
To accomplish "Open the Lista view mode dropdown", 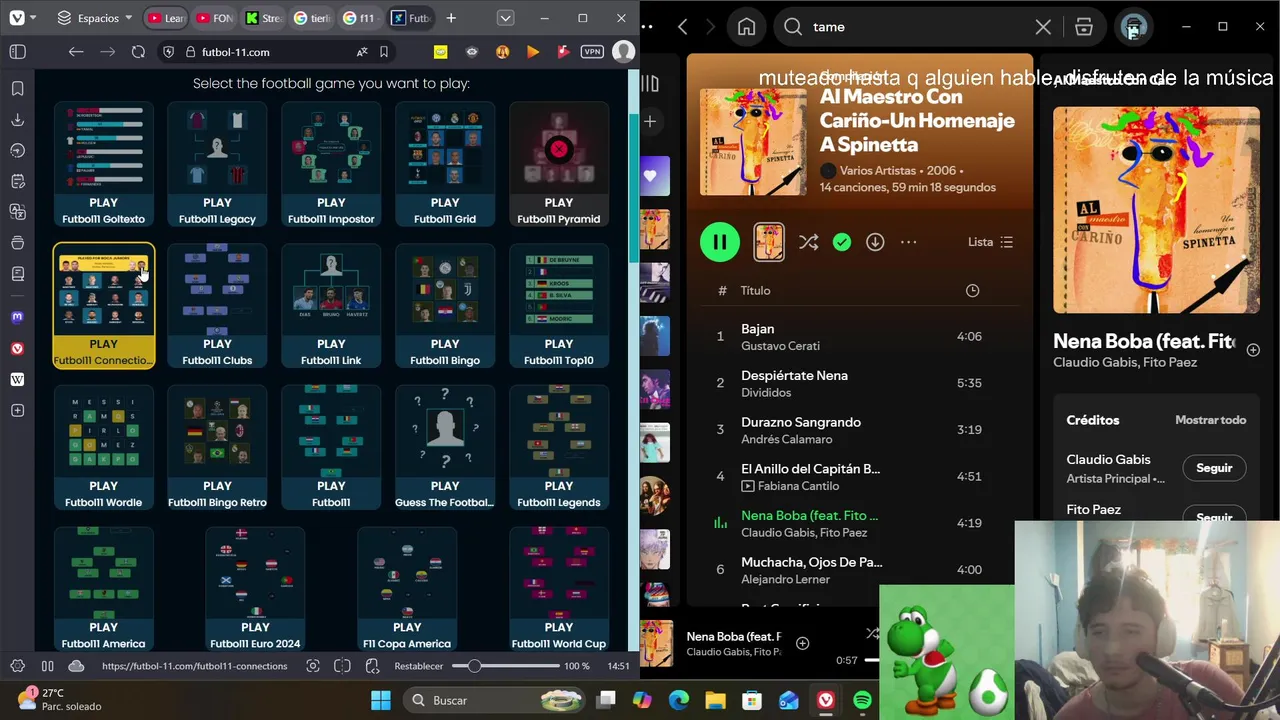I will 990,242.
